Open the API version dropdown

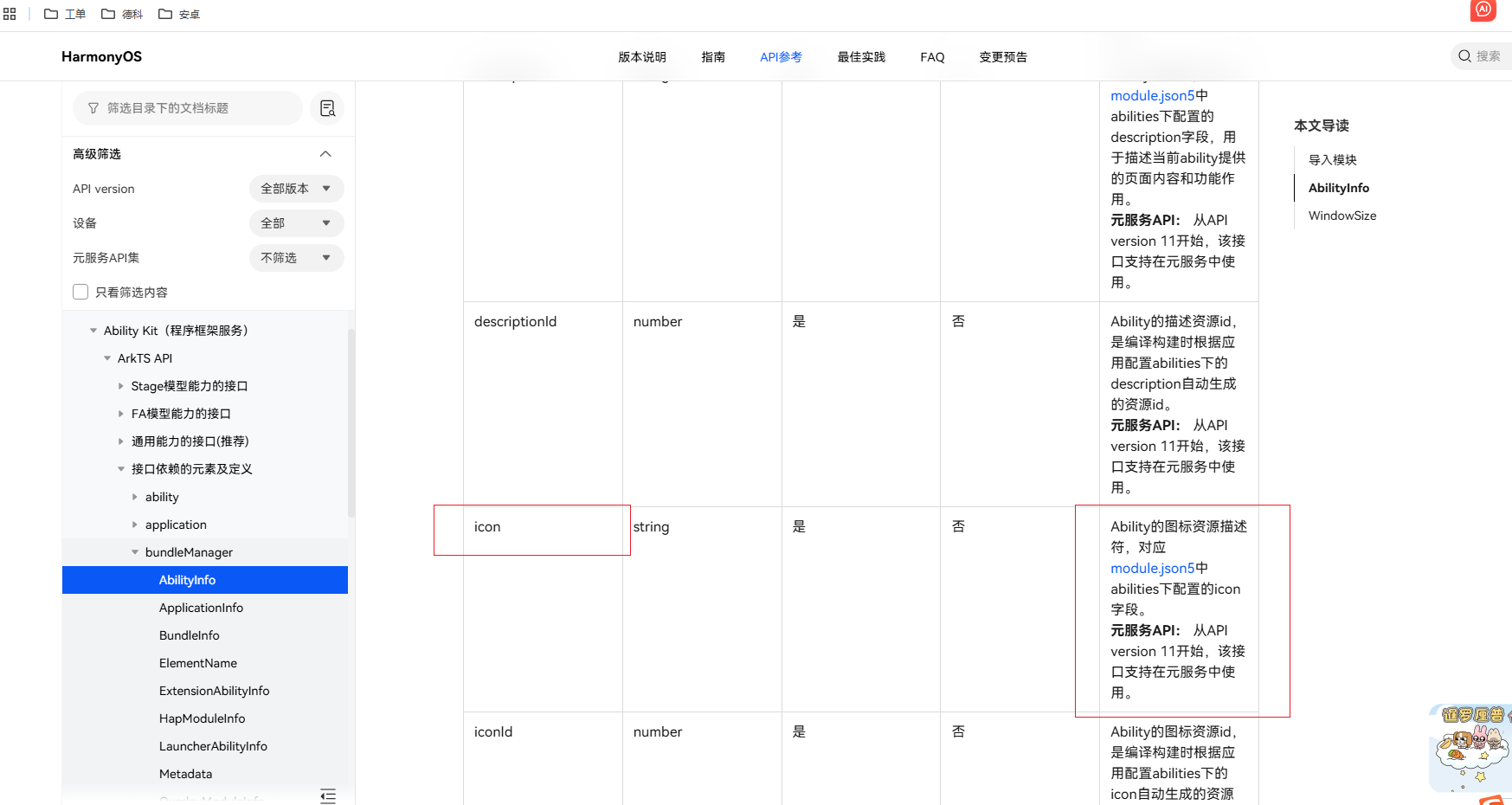pyautogui.click(x=296, y=189)
